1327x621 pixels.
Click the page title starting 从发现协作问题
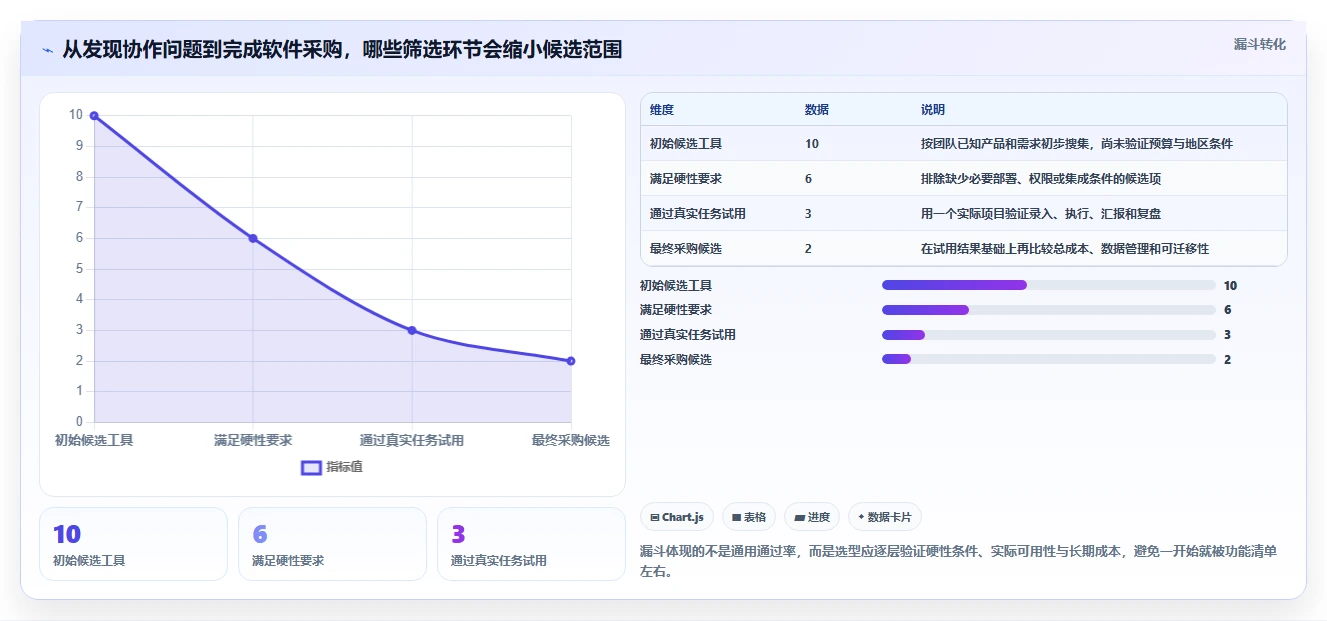coord(342,49)
